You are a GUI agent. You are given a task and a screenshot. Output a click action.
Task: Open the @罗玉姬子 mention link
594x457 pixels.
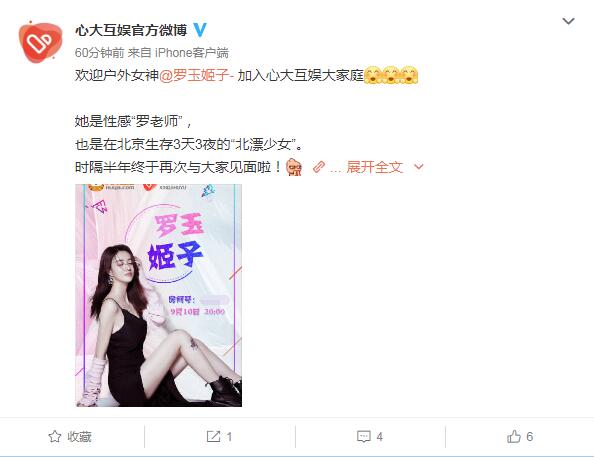[x=196, y=75]
